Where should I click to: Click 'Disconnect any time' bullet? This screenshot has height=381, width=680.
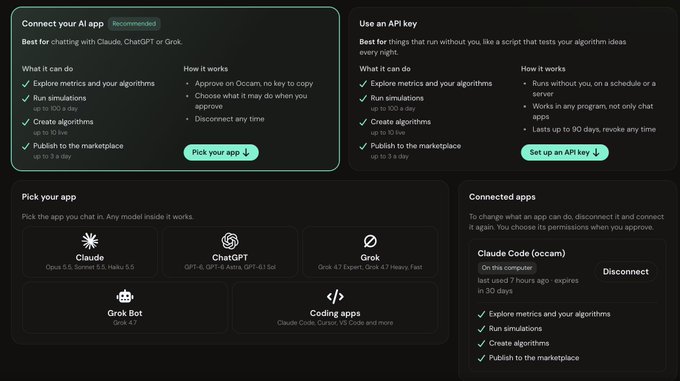coord(229,119)
